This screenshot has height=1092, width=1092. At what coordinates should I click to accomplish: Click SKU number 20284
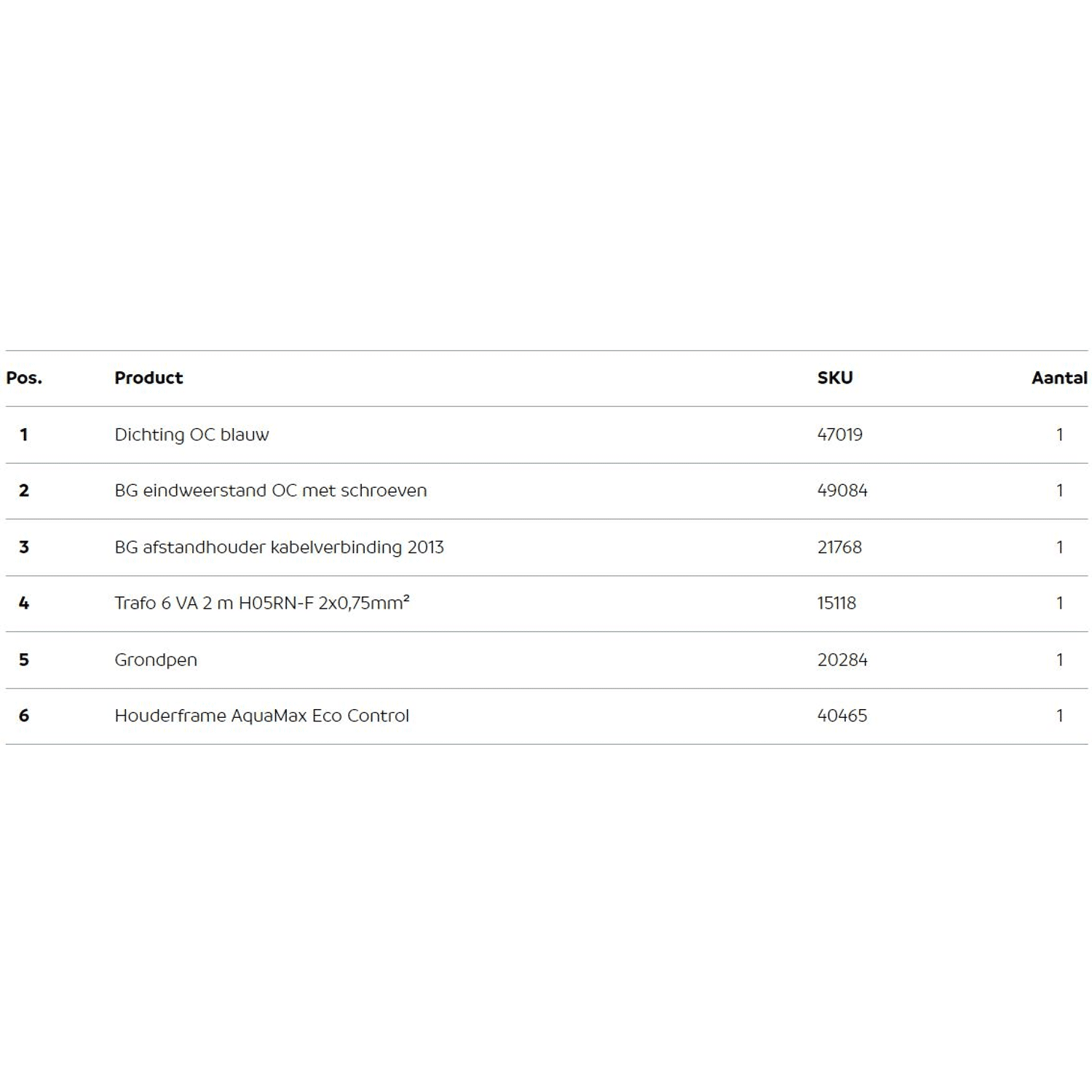click(x=842, y=660)
